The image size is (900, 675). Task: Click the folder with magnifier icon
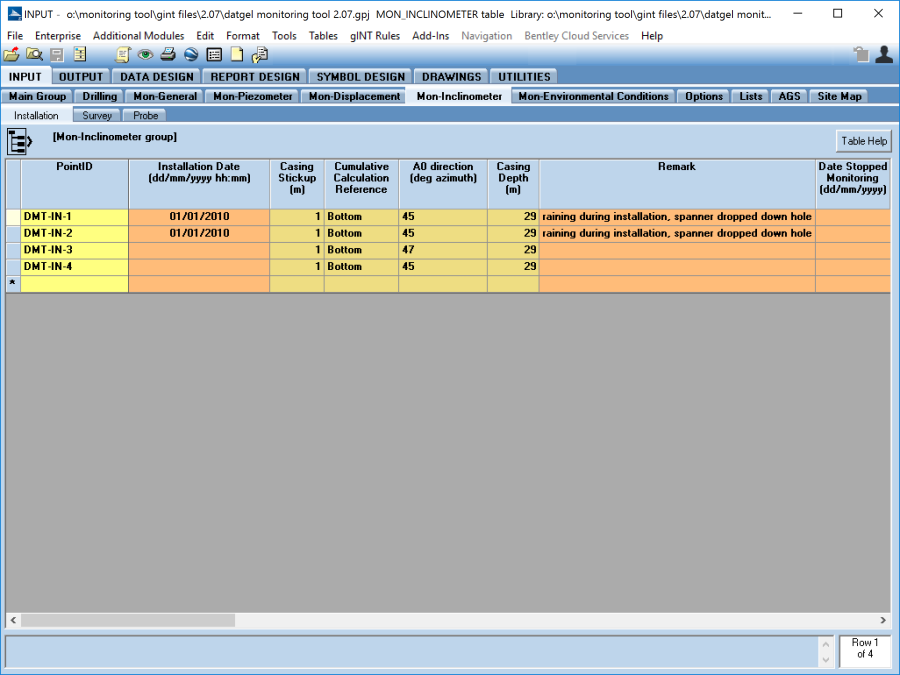(34, 55)
